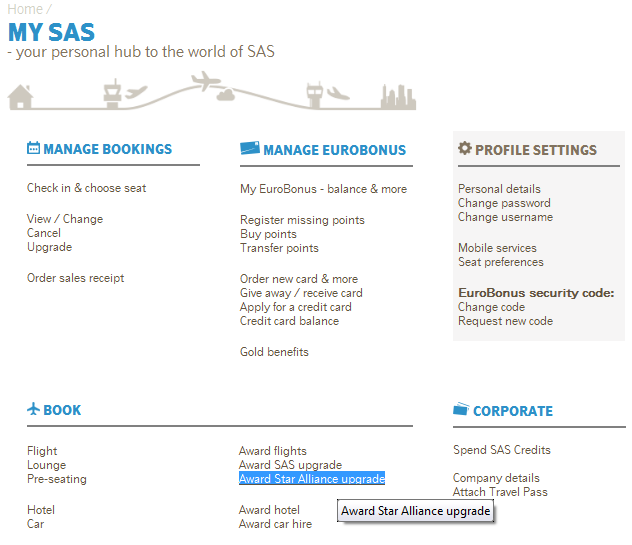The width and height of the screenshot is (632, 545).
Task: Select Change password
Action: (504, 203)
